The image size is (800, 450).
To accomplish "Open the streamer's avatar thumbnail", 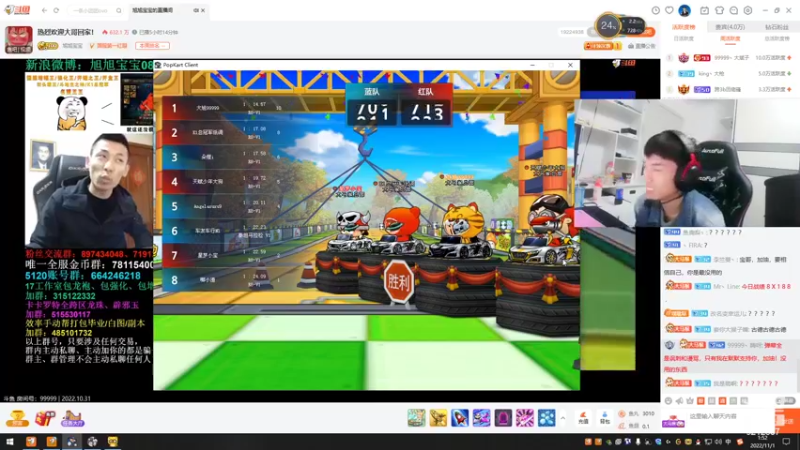I will tap(19, 39).
